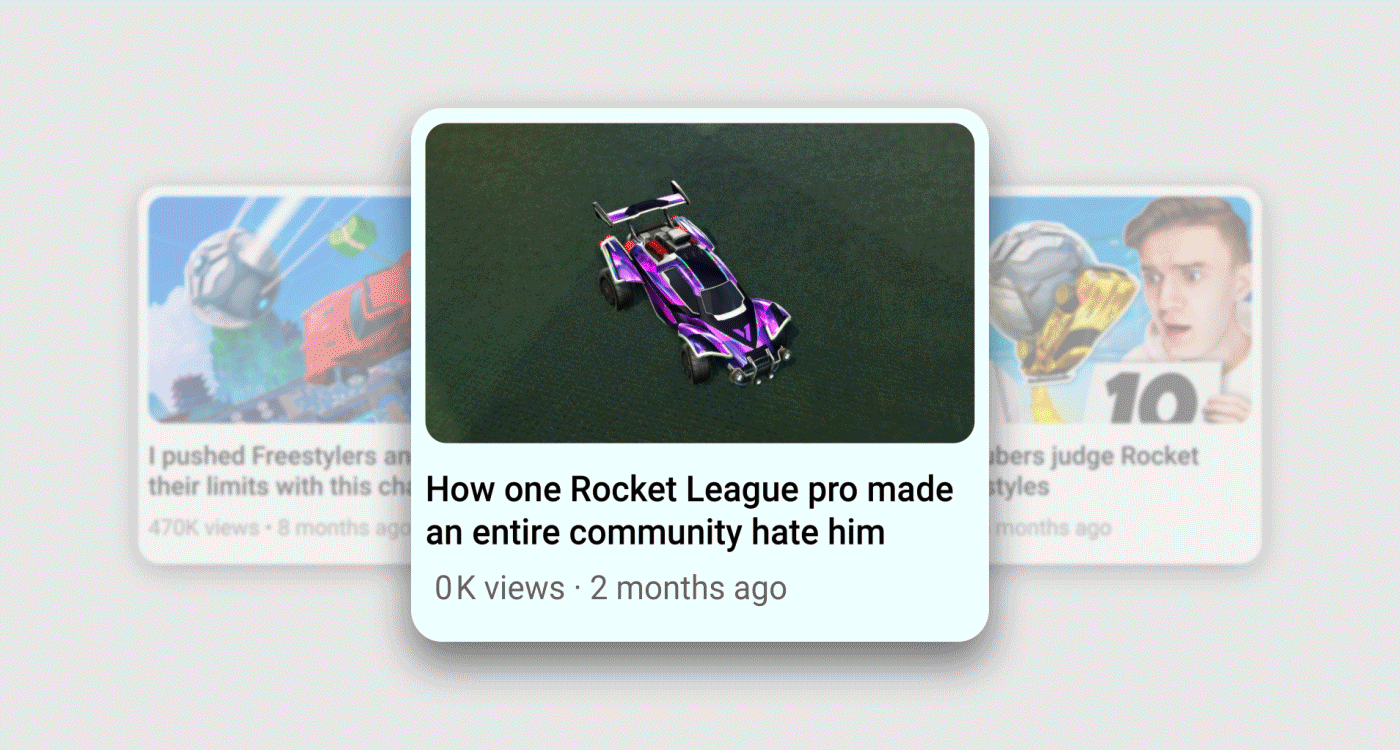
Task: Click the "2 months ago" label
Action: coord(688,588)
